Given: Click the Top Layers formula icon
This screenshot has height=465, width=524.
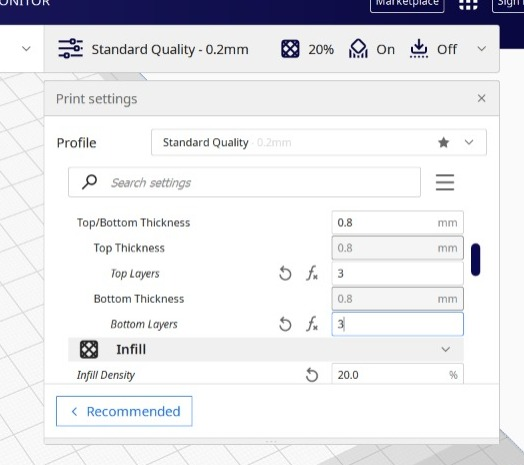Looking at the screenshot, I should [312, 273].
